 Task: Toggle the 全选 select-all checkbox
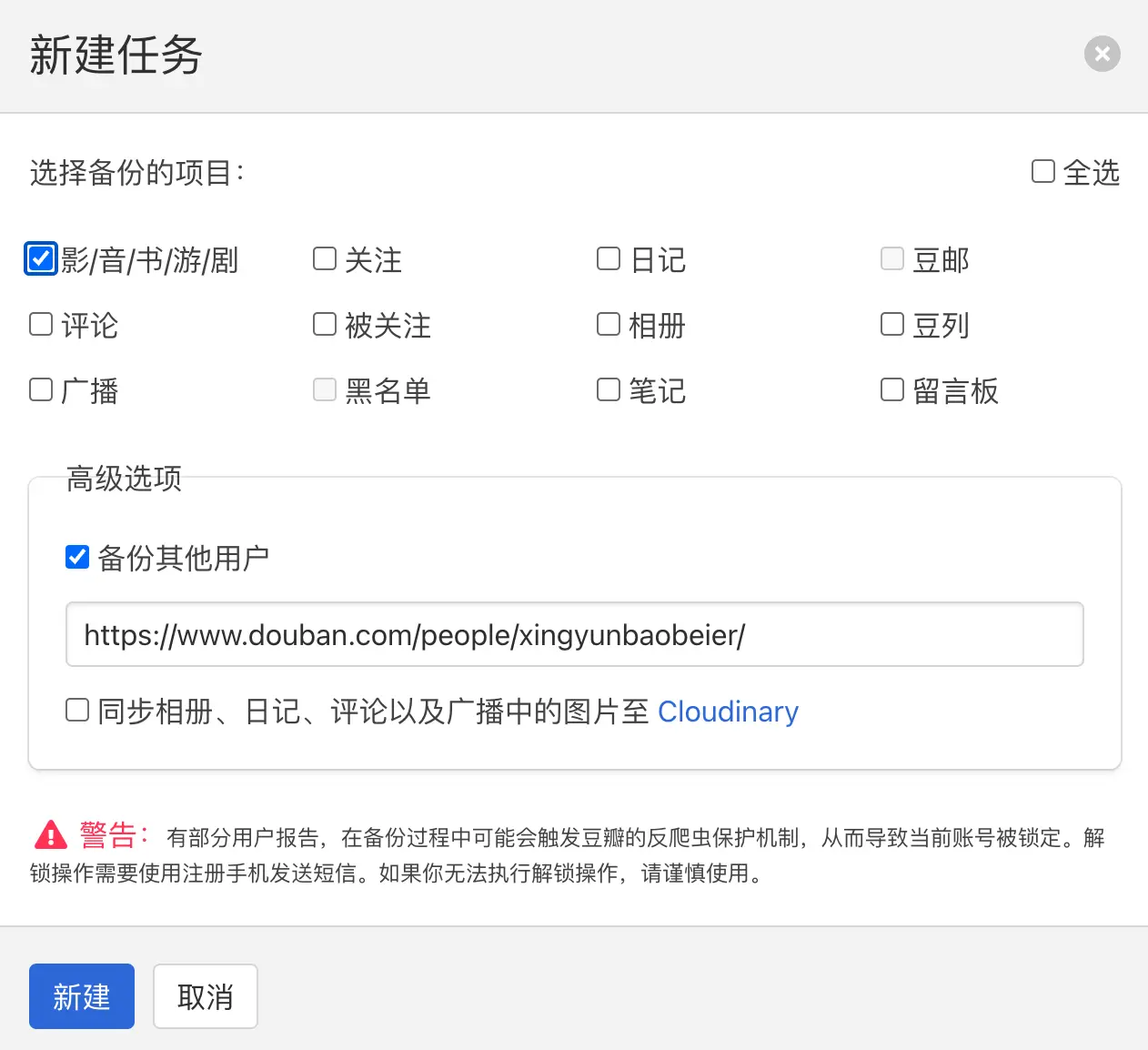[x=1042, y=171]
